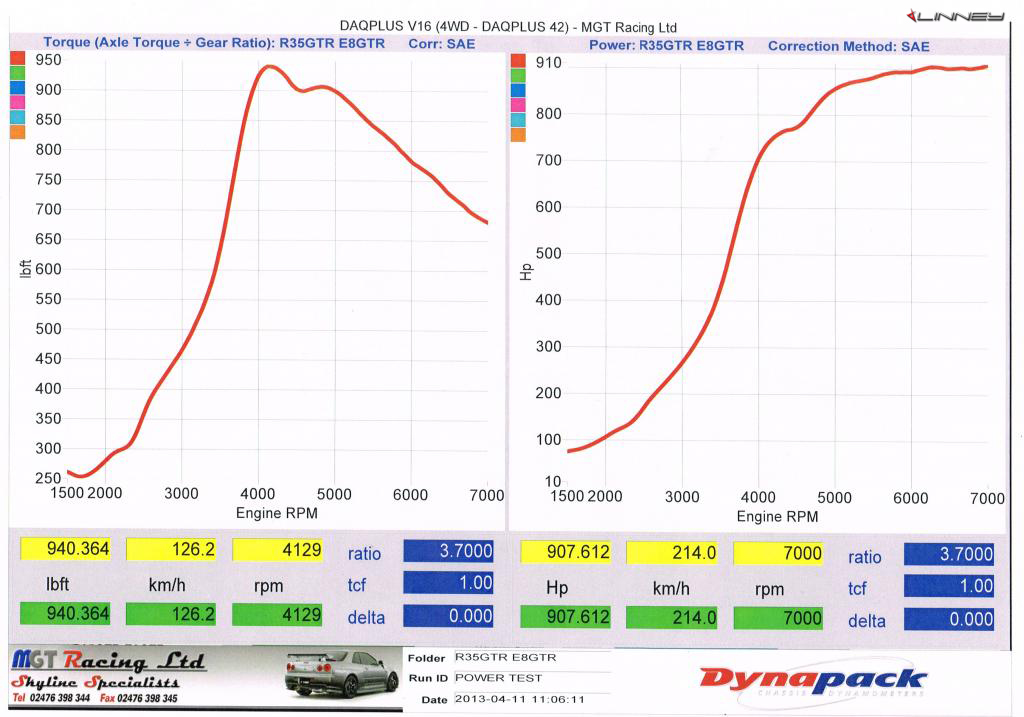Click the 950 tick on torque axis
Viewport: 1024px width, 717px height.
pyautogui.click(x=48, y=60)
